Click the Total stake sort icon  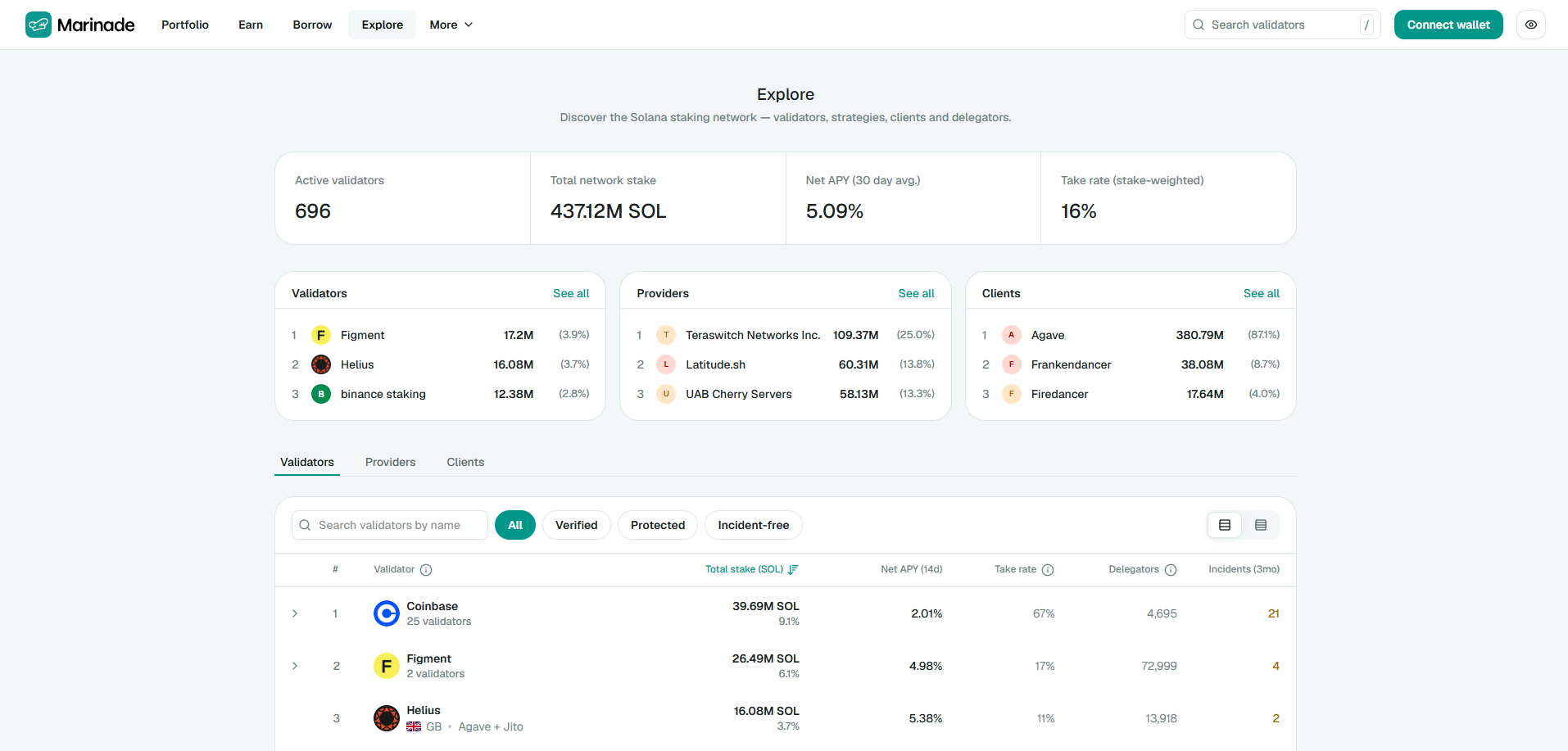pos(793,570)
